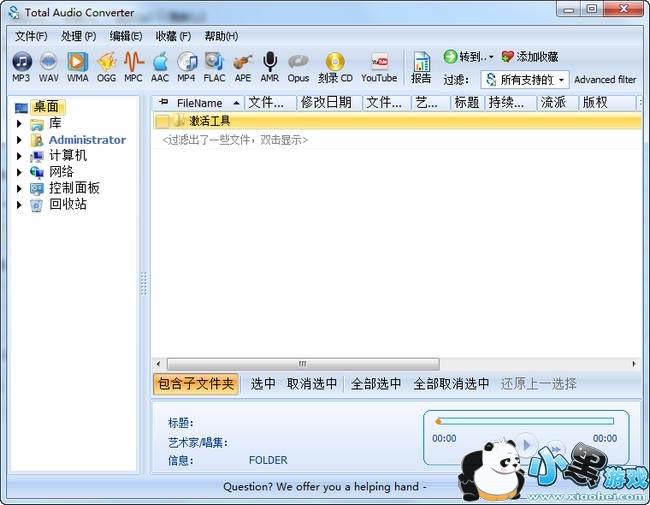
Task: Select MPC waveform icon
Action: pos(133,67)
